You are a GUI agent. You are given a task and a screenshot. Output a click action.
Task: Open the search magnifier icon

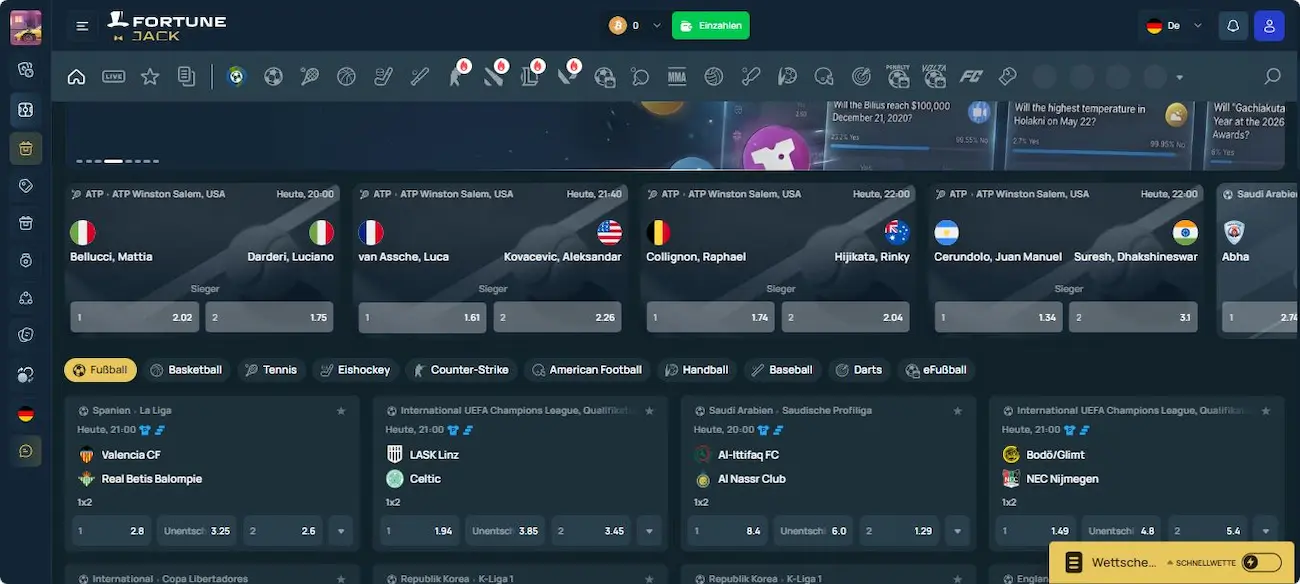1273,76
